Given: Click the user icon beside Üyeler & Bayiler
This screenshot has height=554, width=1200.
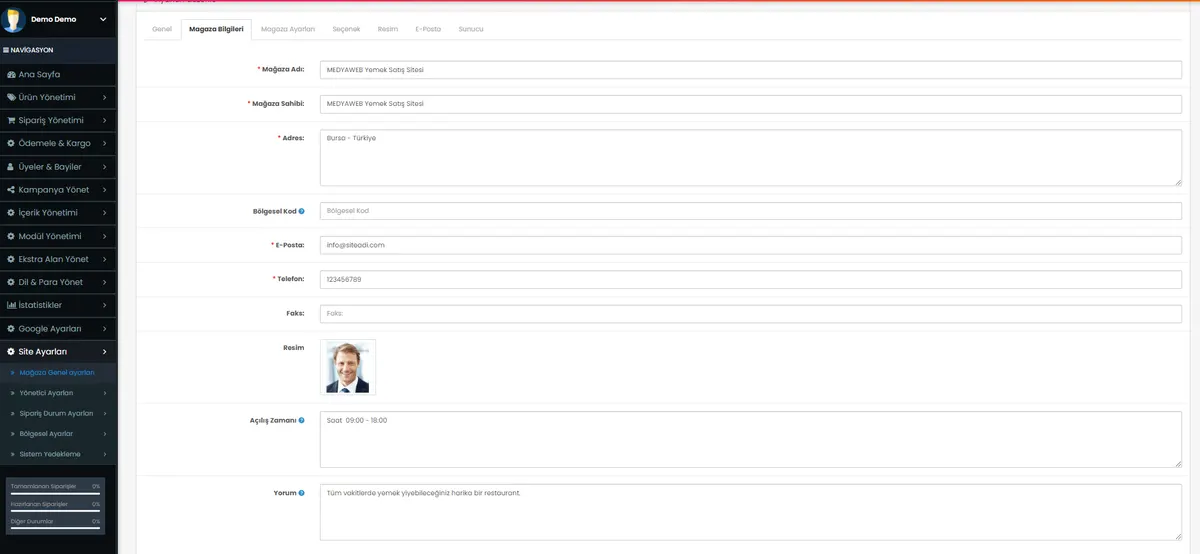Looking at the screenshot, I should point(11,167).
